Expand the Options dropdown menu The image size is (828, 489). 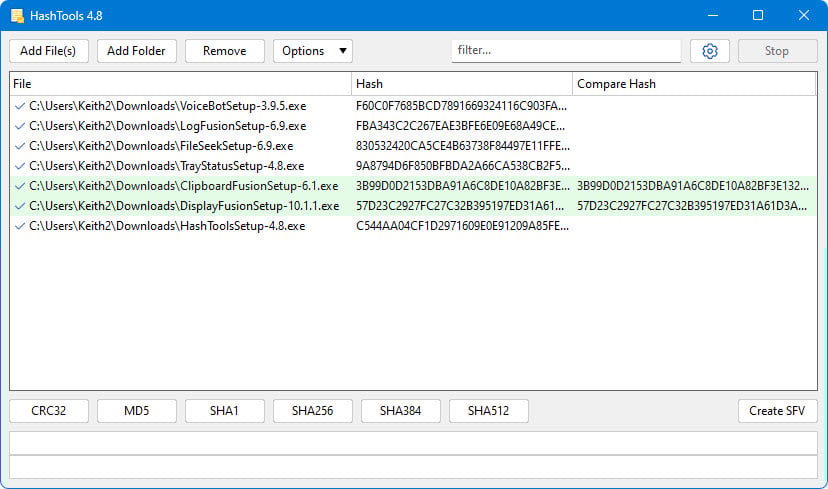[312, 51]
